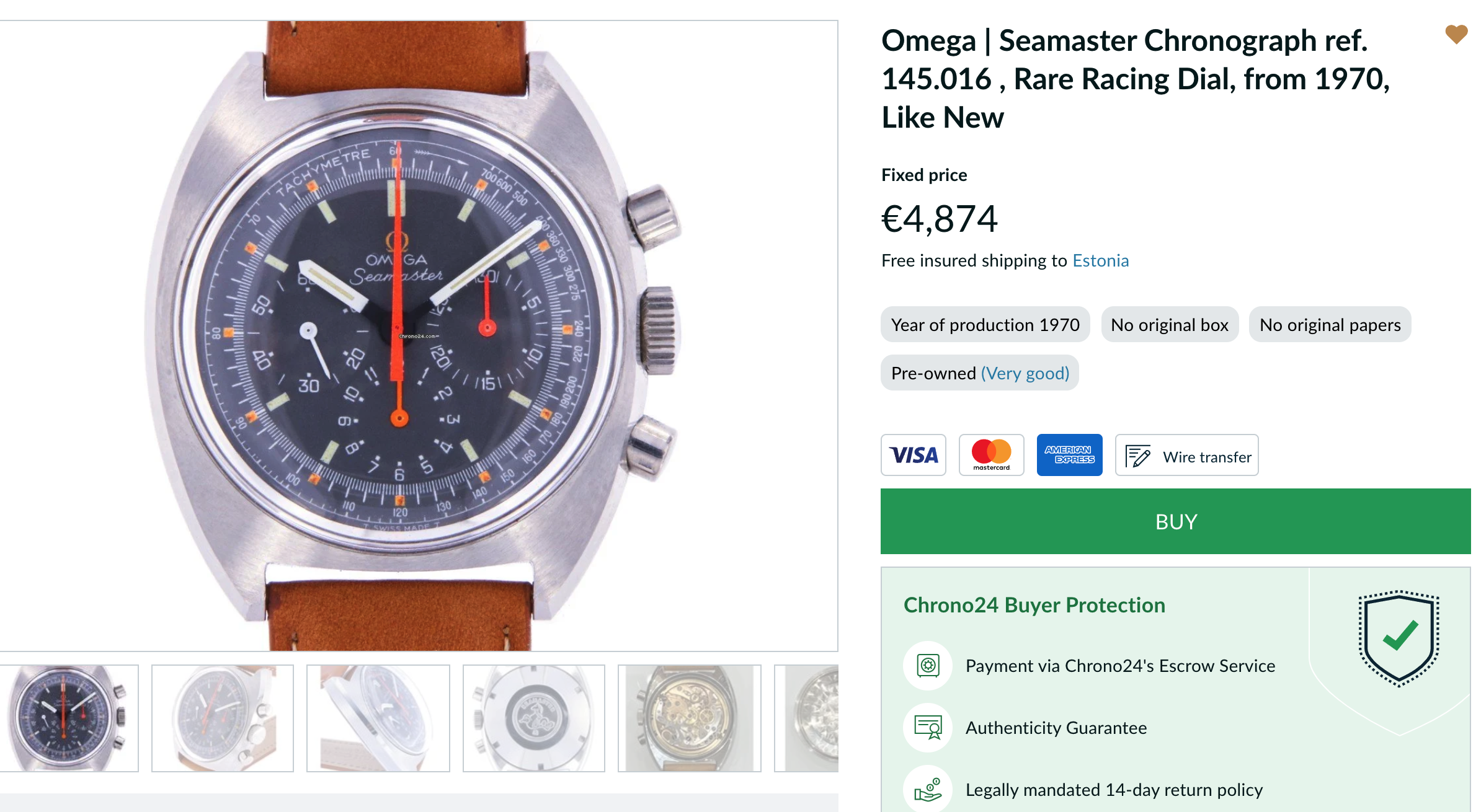Select the Wire transfer payment option

tap(1186, 455)
